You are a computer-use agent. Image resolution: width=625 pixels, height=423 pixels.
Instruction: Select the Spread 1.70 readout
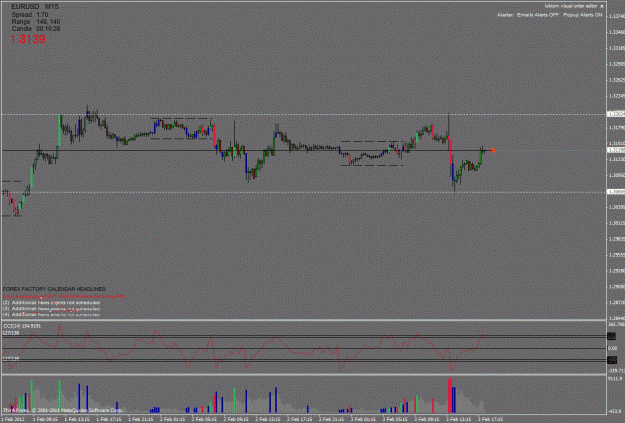click(29, 15)
